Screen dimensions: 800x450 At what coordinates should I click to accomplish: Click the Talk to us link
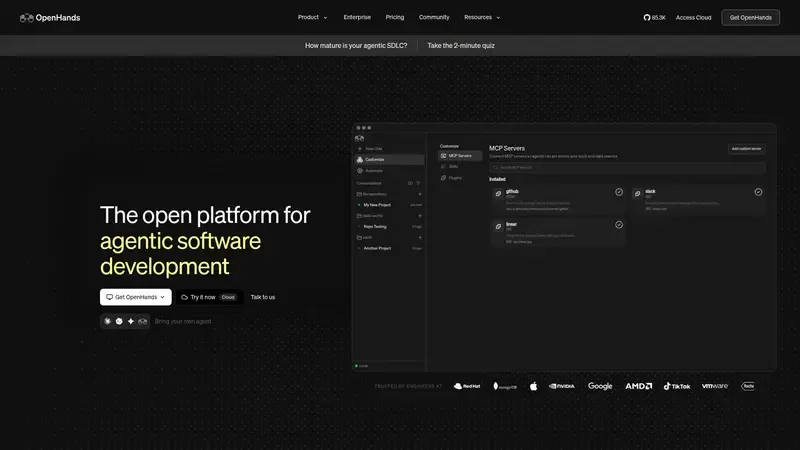coord(263,297)
